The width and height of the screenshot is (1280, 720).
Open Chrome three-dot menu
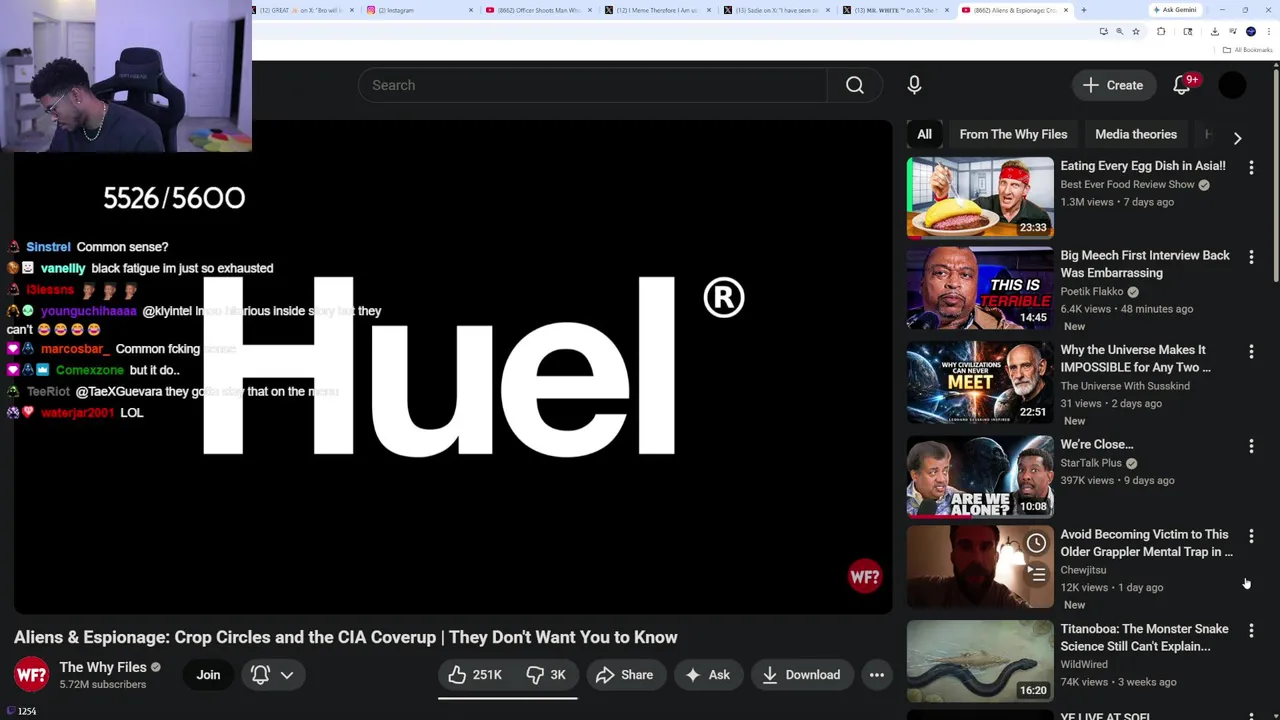[1269, 31]
